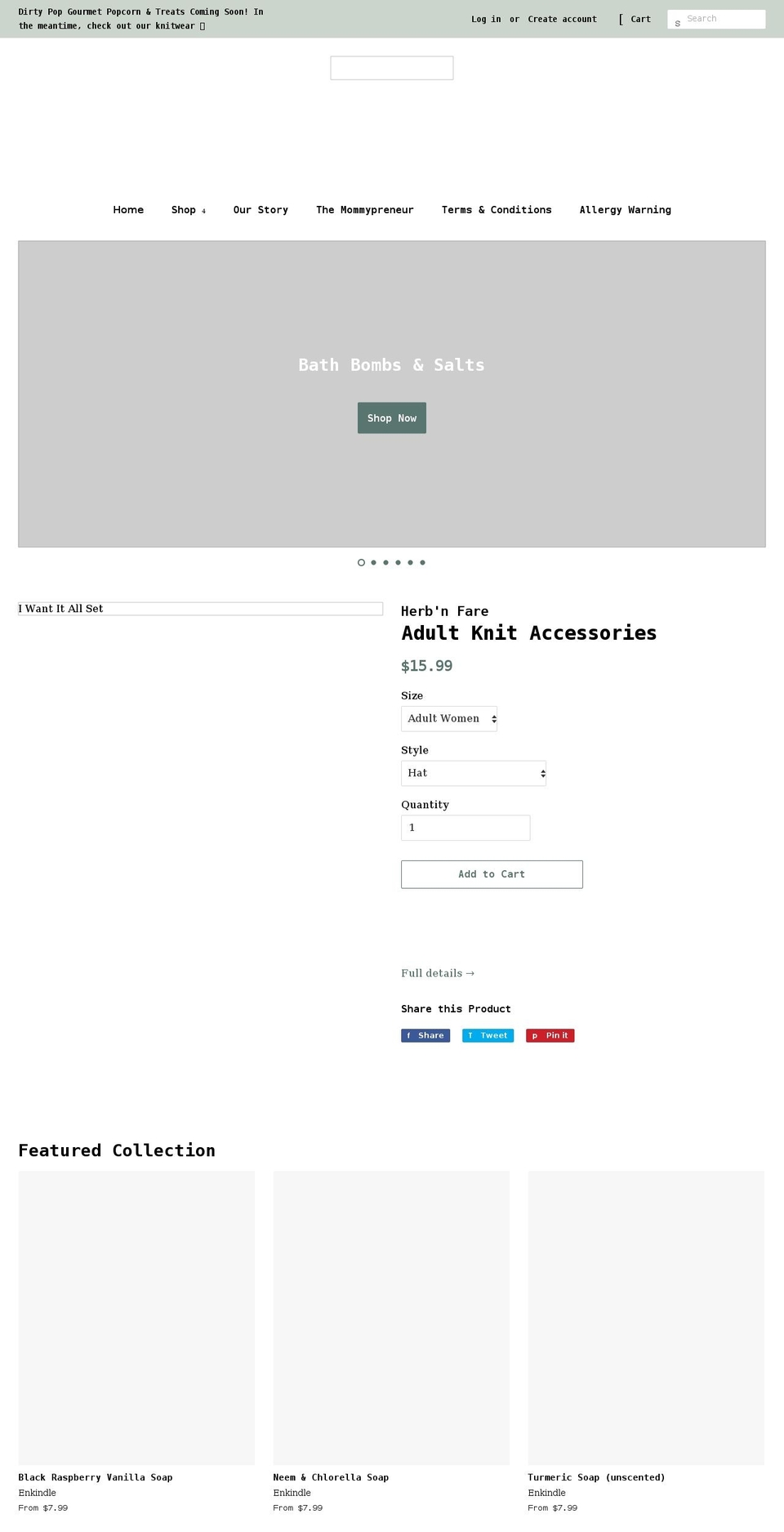Open The Mommypreneur page
The height and width of the screenshot is (1532, 784).
[365, 210]
